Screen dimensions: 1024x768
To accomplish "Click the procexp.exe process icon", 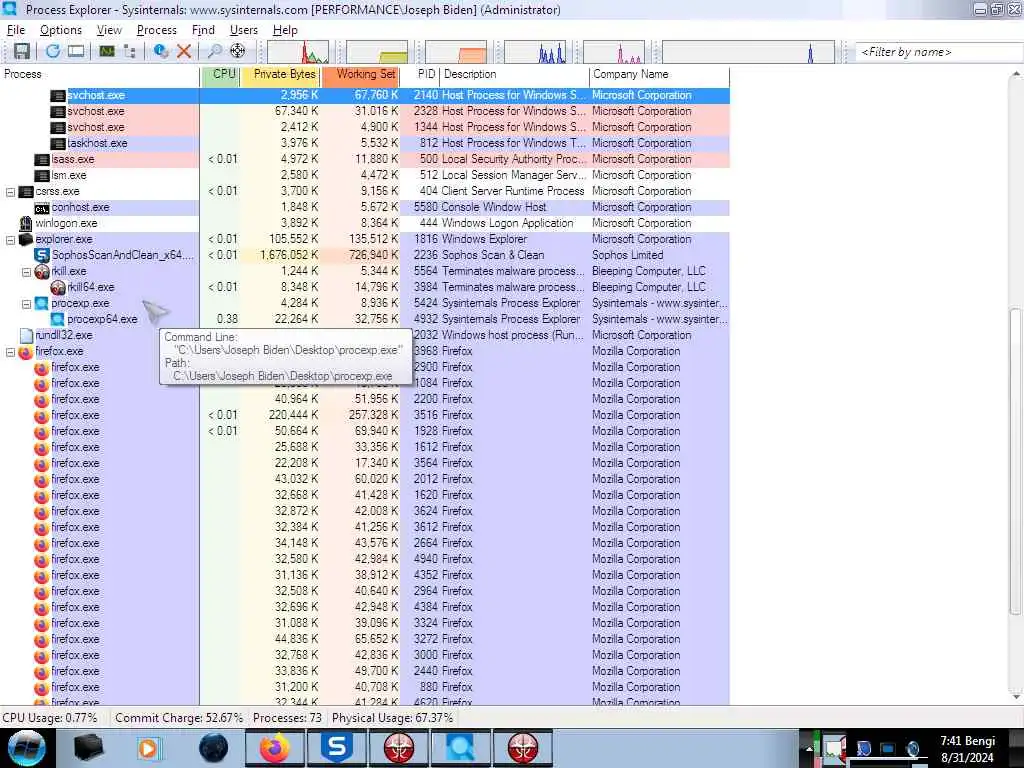I will pyautogui.click(x=42, y=303).
